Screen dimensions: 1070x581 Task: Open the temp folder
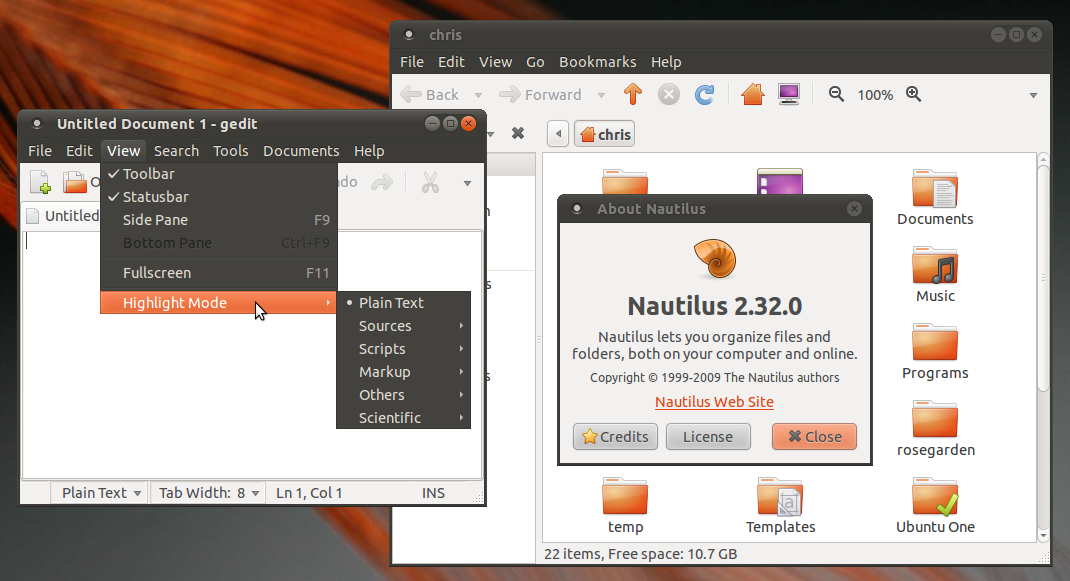tap(625, 507)
